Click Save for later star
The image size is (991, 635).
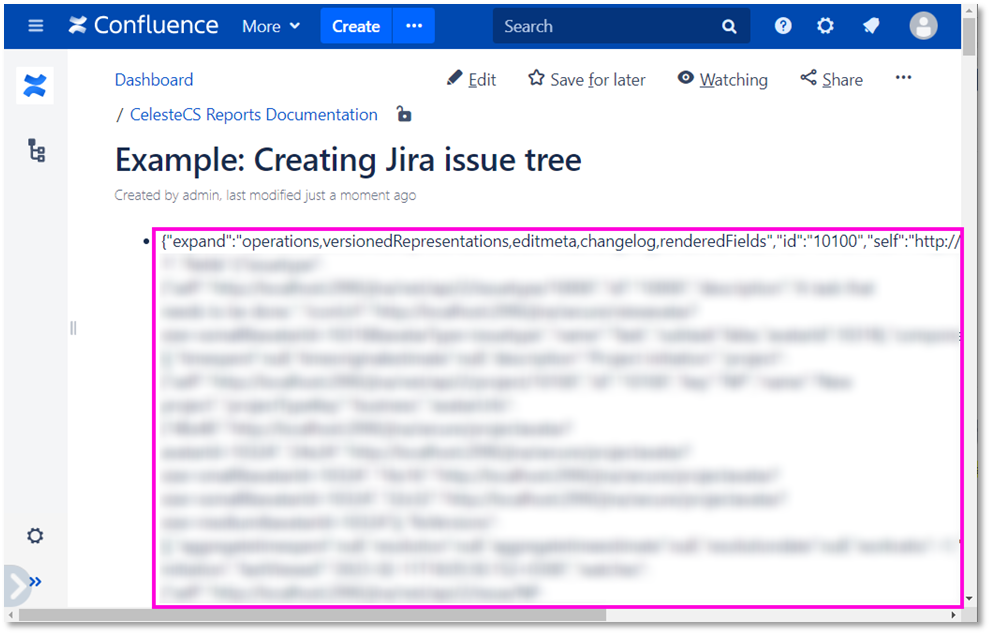tap(587, 80)
